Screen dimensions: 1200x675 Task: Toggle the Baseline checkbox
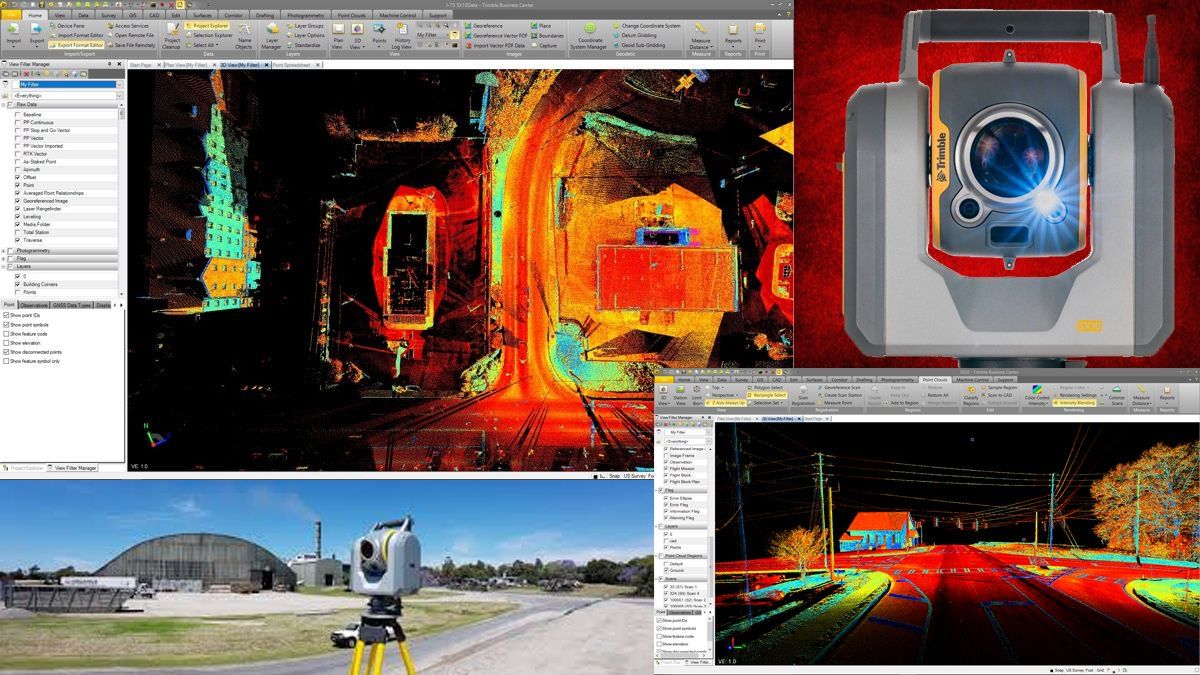point(16,115)
